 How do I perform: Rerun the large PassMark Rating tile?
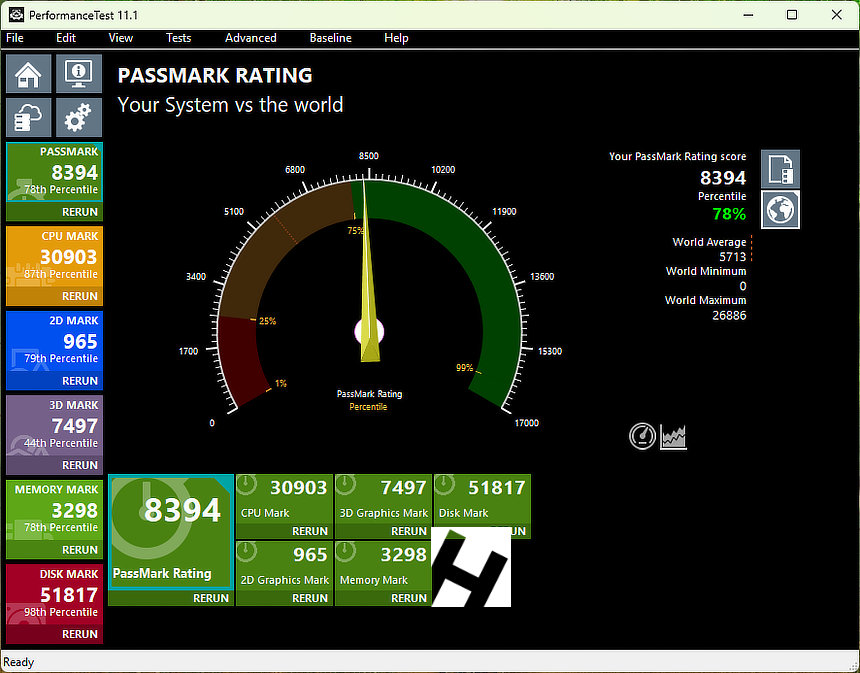(x=211, y=598)
